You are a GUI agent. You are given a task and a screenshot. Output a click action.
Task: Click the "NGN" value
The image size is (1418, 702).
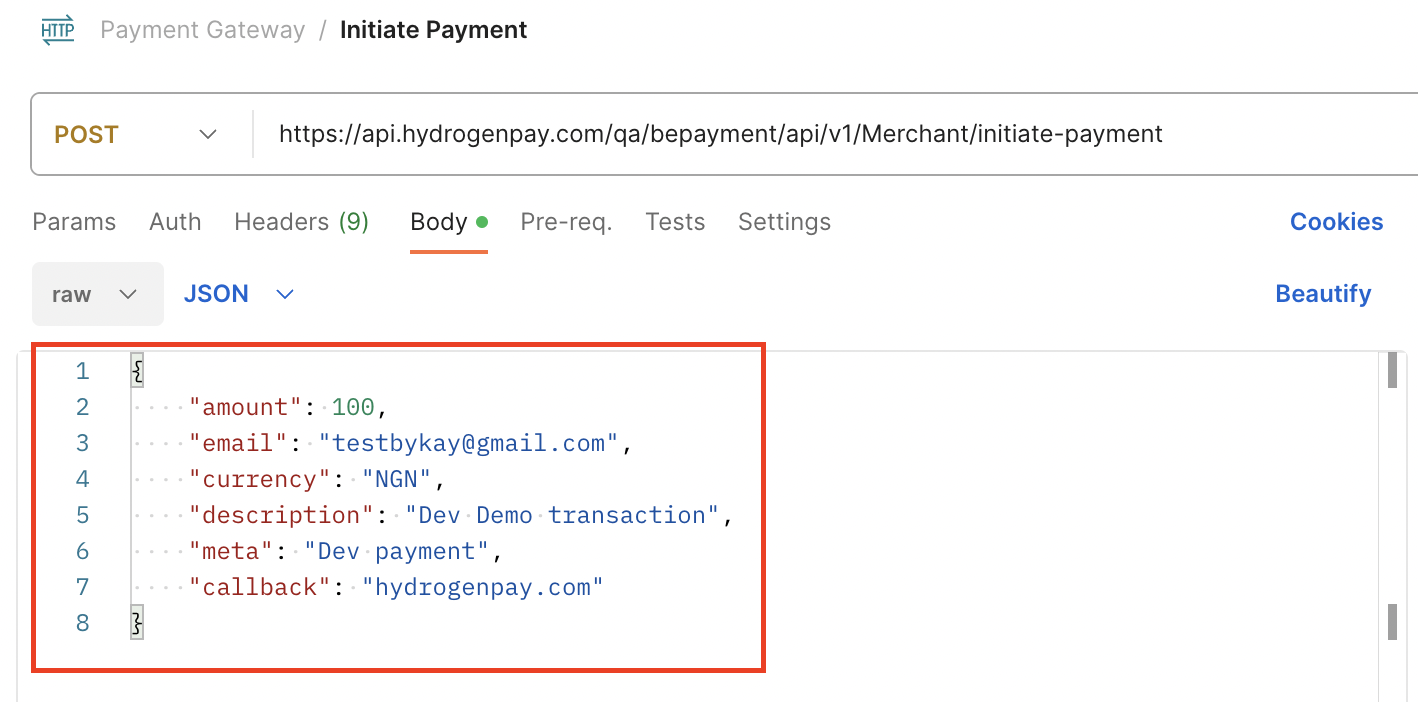point(397,479)
